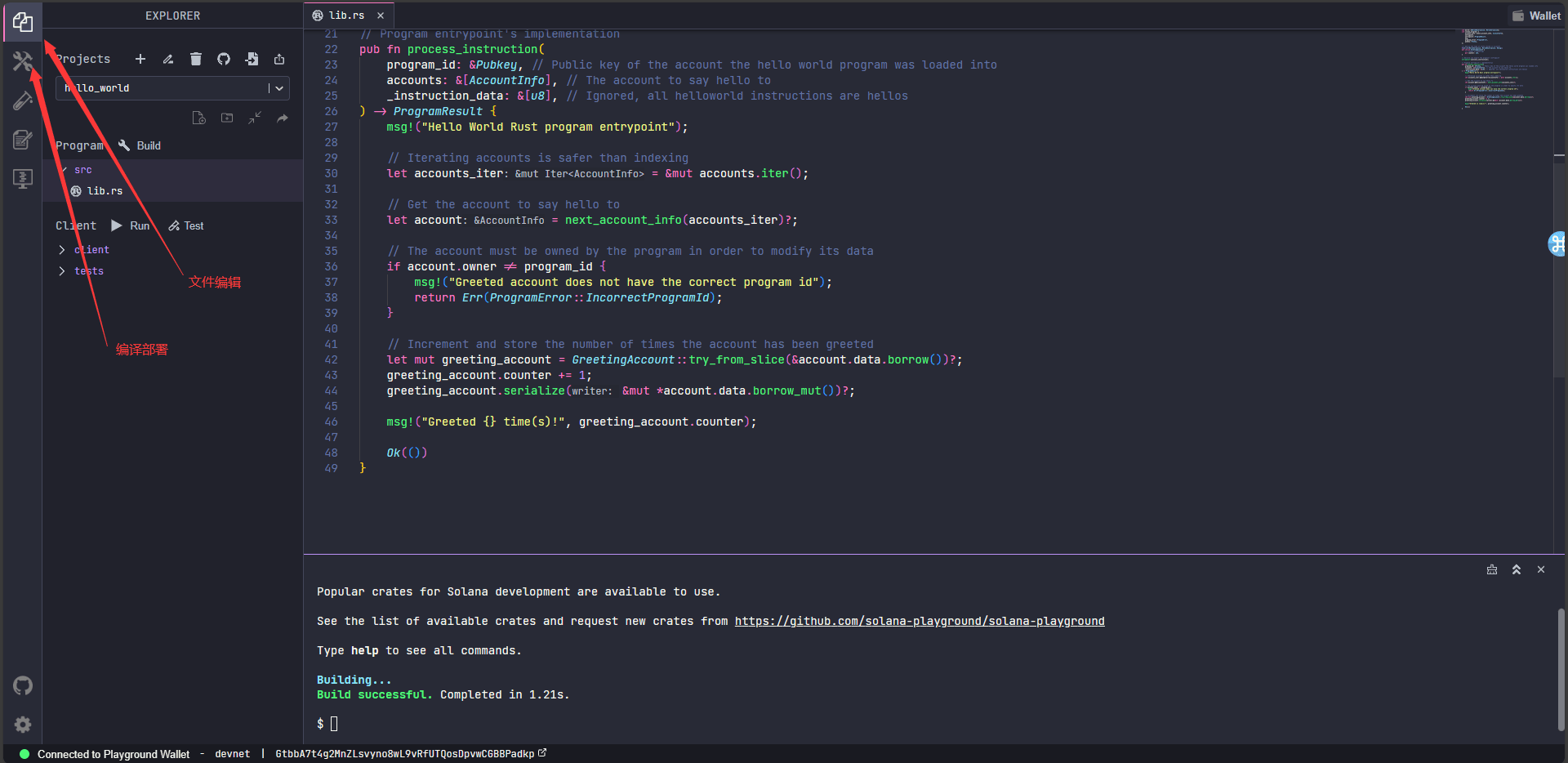Screen dimensions: 1568x763
Task: Open the solana-playground GitHub link in terminal
Action: point(919,622)
